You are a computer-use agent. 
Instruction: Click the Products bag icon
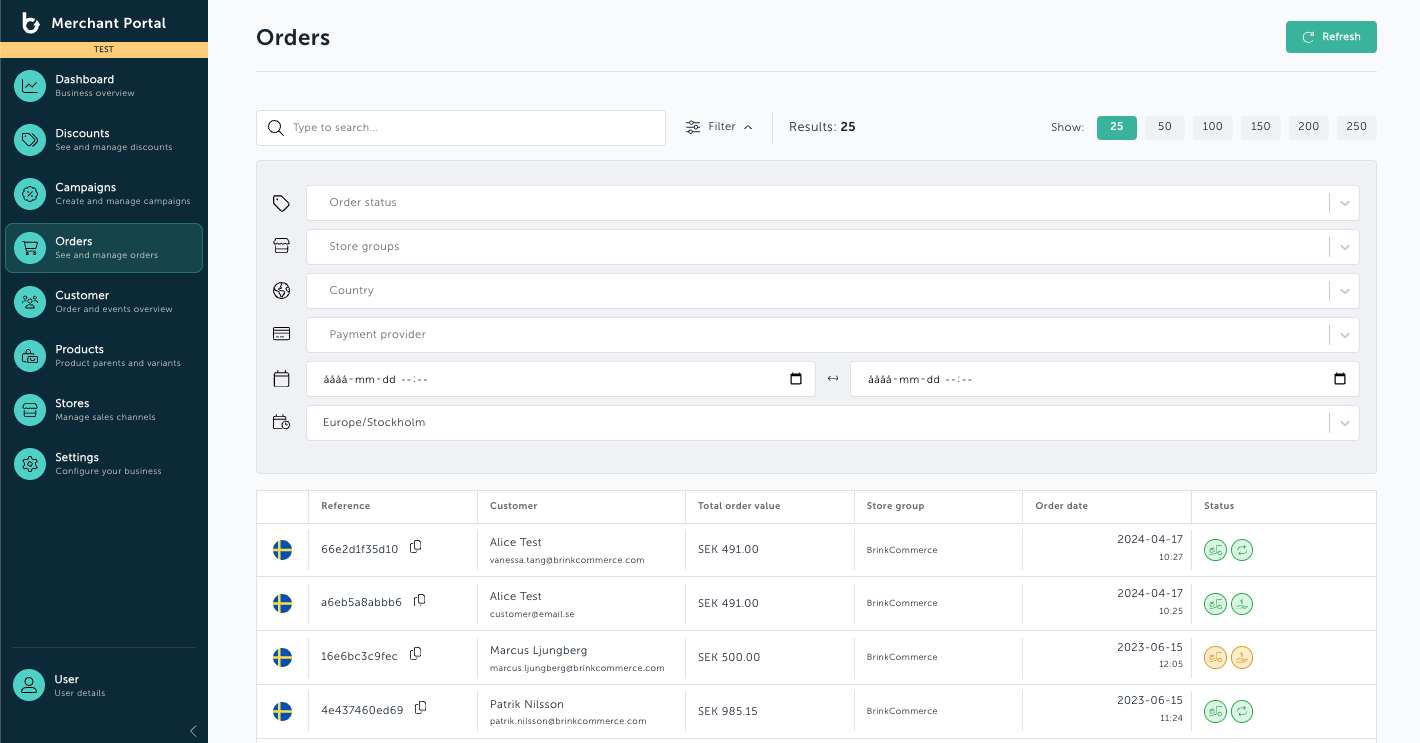(30, 356)
